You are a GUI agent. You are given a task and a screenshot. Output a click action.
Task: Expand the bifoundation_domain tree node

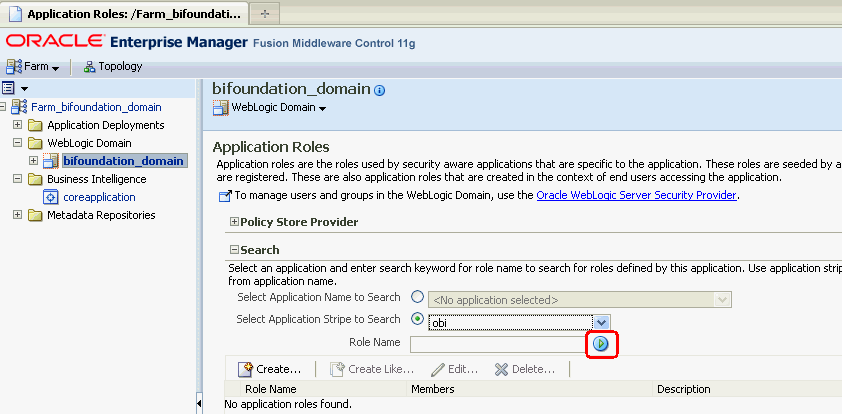[x=33, y=161]
